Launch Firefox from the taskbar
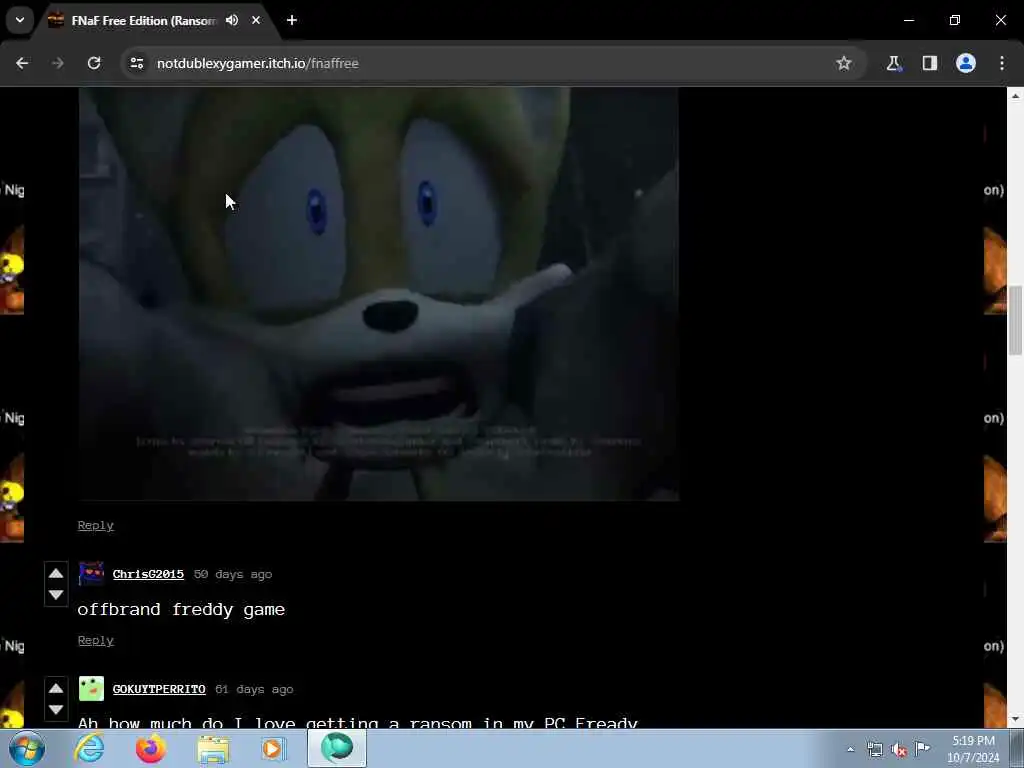The width and height of the screenshot is (1024, 768). 151,748
